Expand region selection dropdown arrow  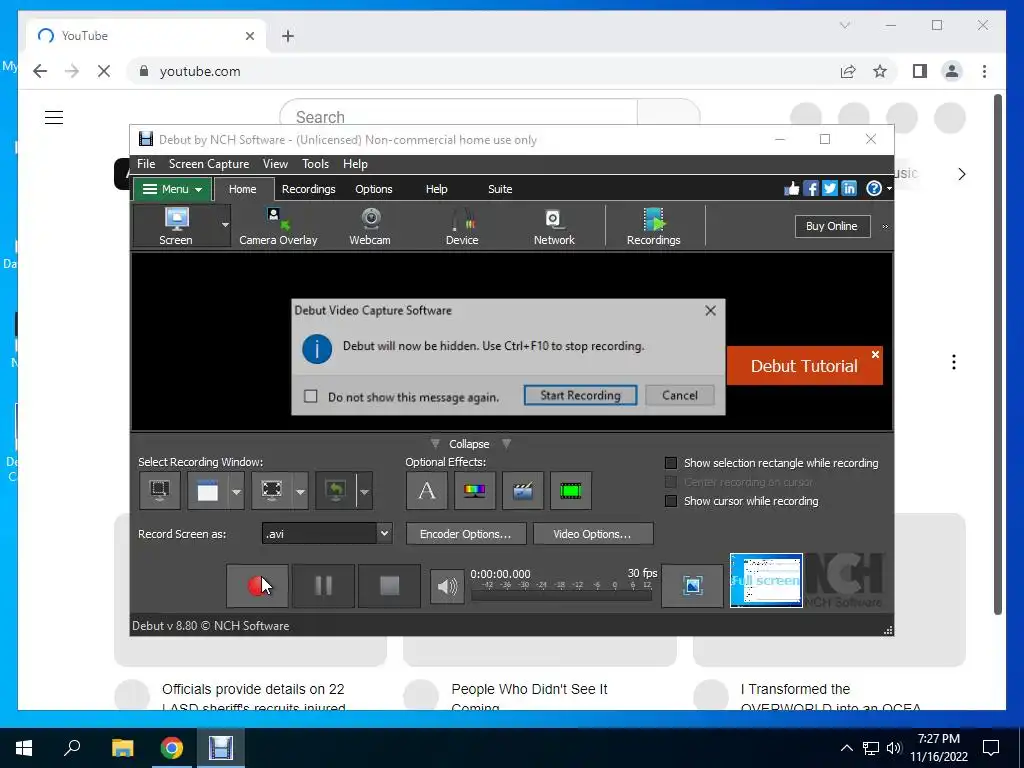click(x=300, y=491)
